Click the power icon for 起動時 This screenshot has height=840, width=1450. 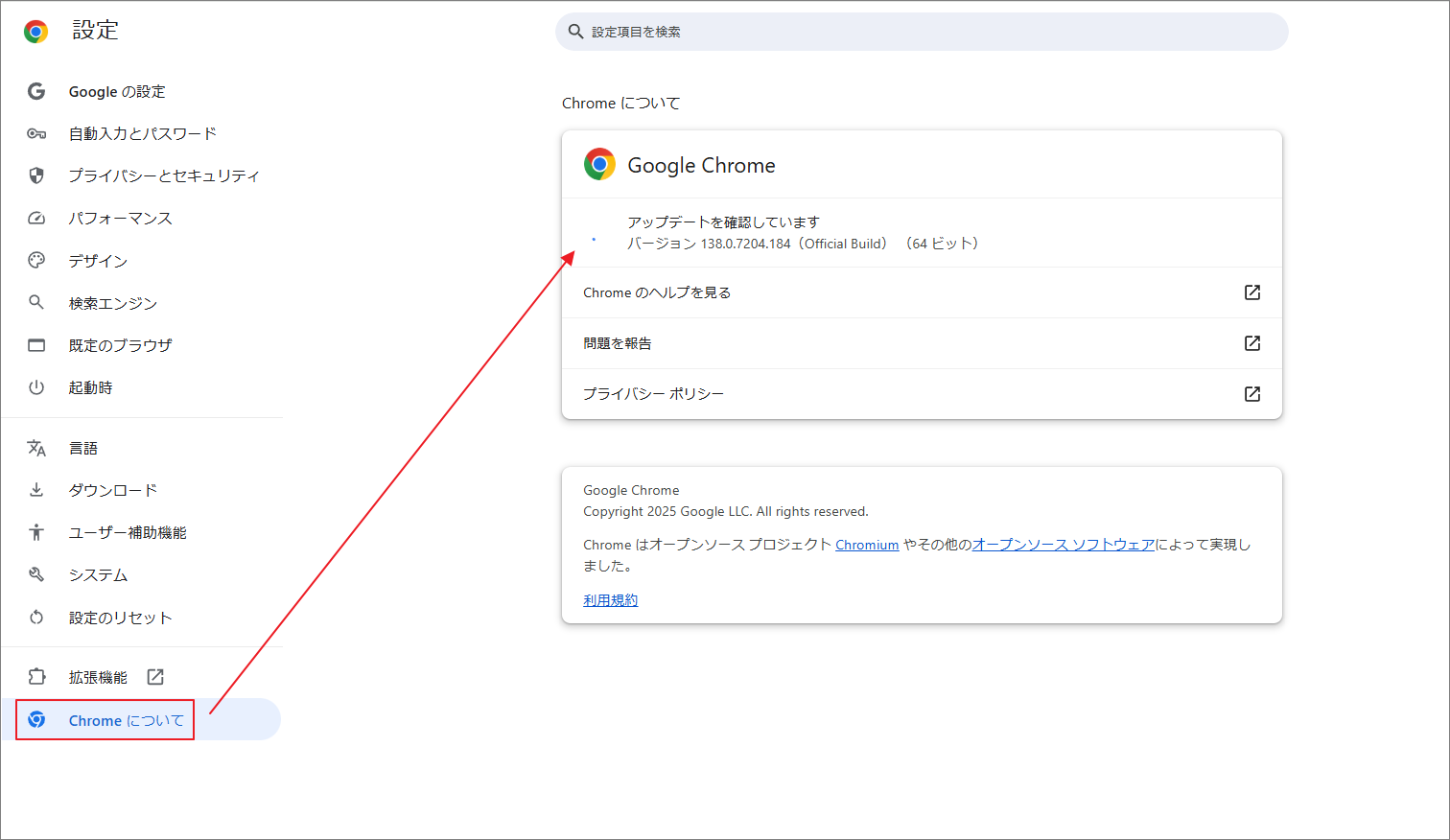[x=36, y=387]
